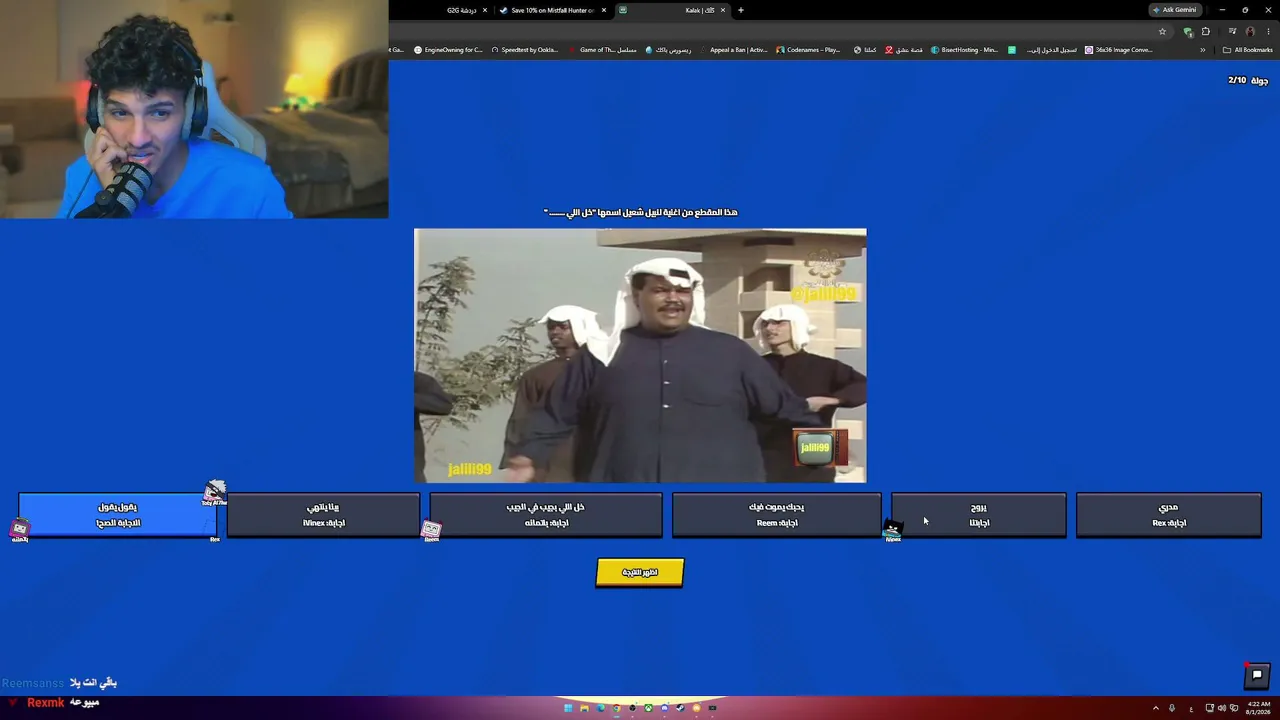
Task: Click the yellow show result button
Action: coord(640,572)
